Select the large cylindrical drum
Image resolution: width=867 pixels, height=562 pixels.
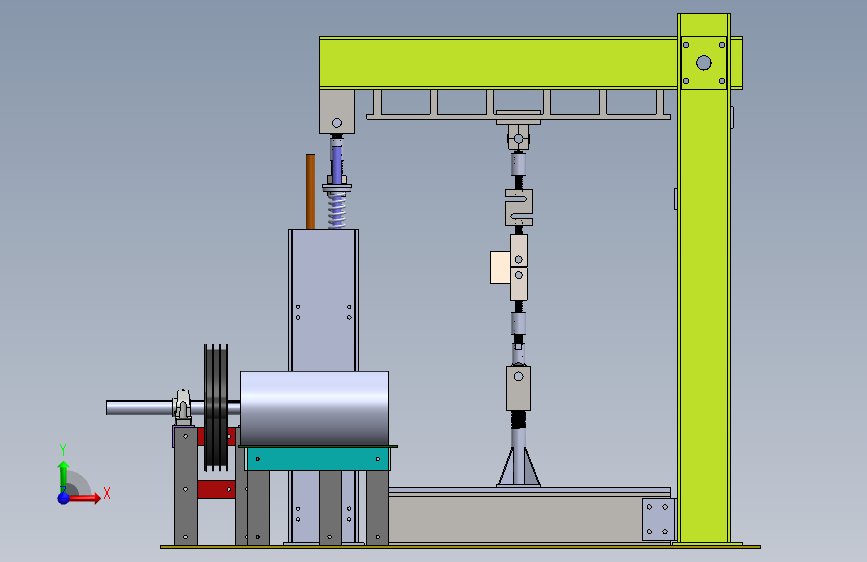(315, 408)
